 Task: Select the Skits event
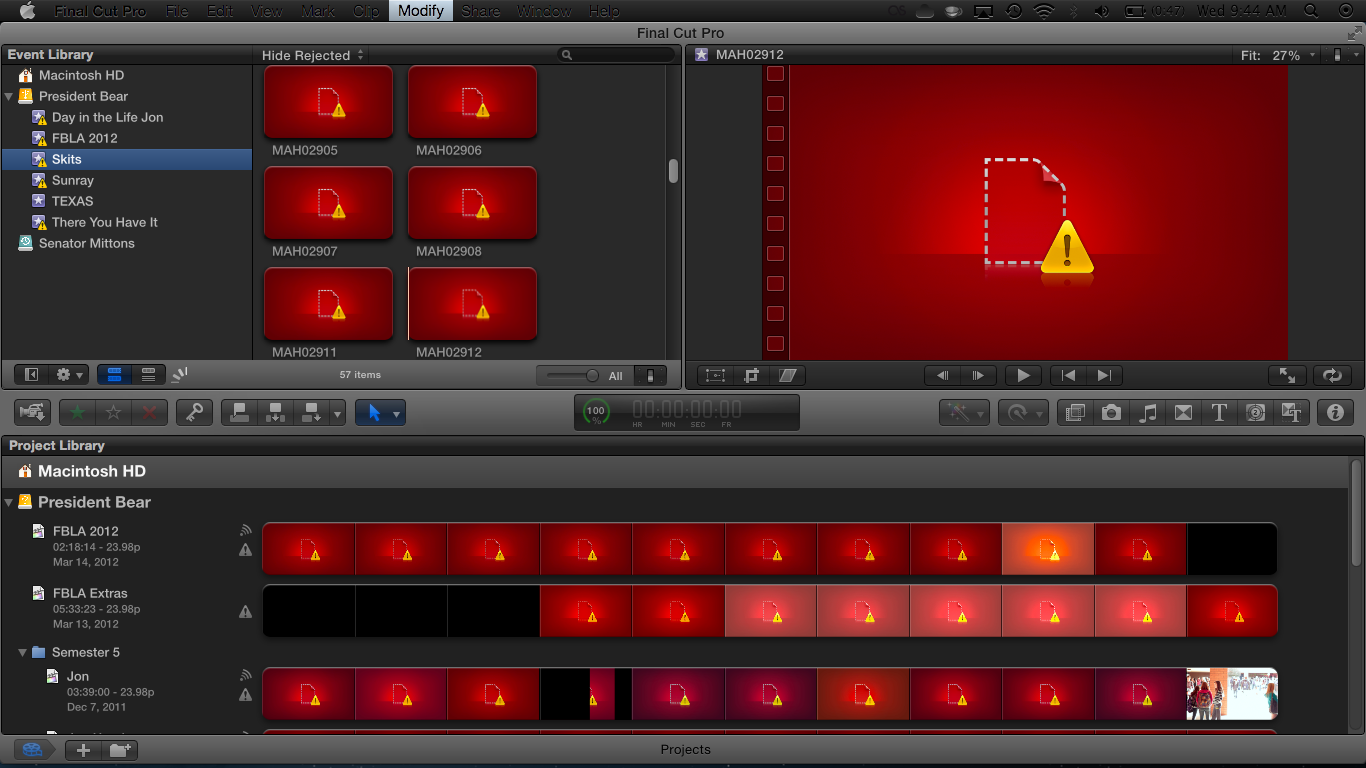pos(127,159)
